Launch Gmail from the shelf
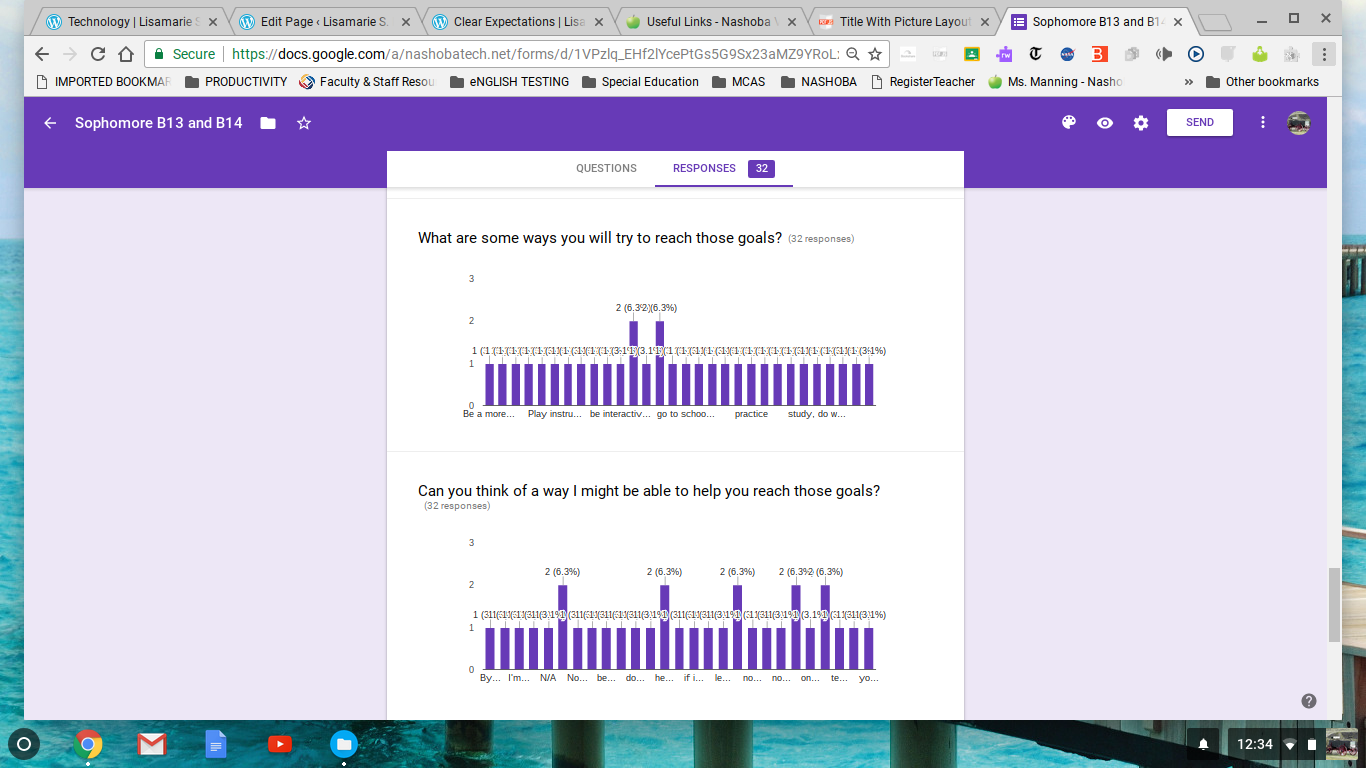Image resolution: width=1366 pixels, height=768 pixels. pyautogui.click(x=152, y=744)
